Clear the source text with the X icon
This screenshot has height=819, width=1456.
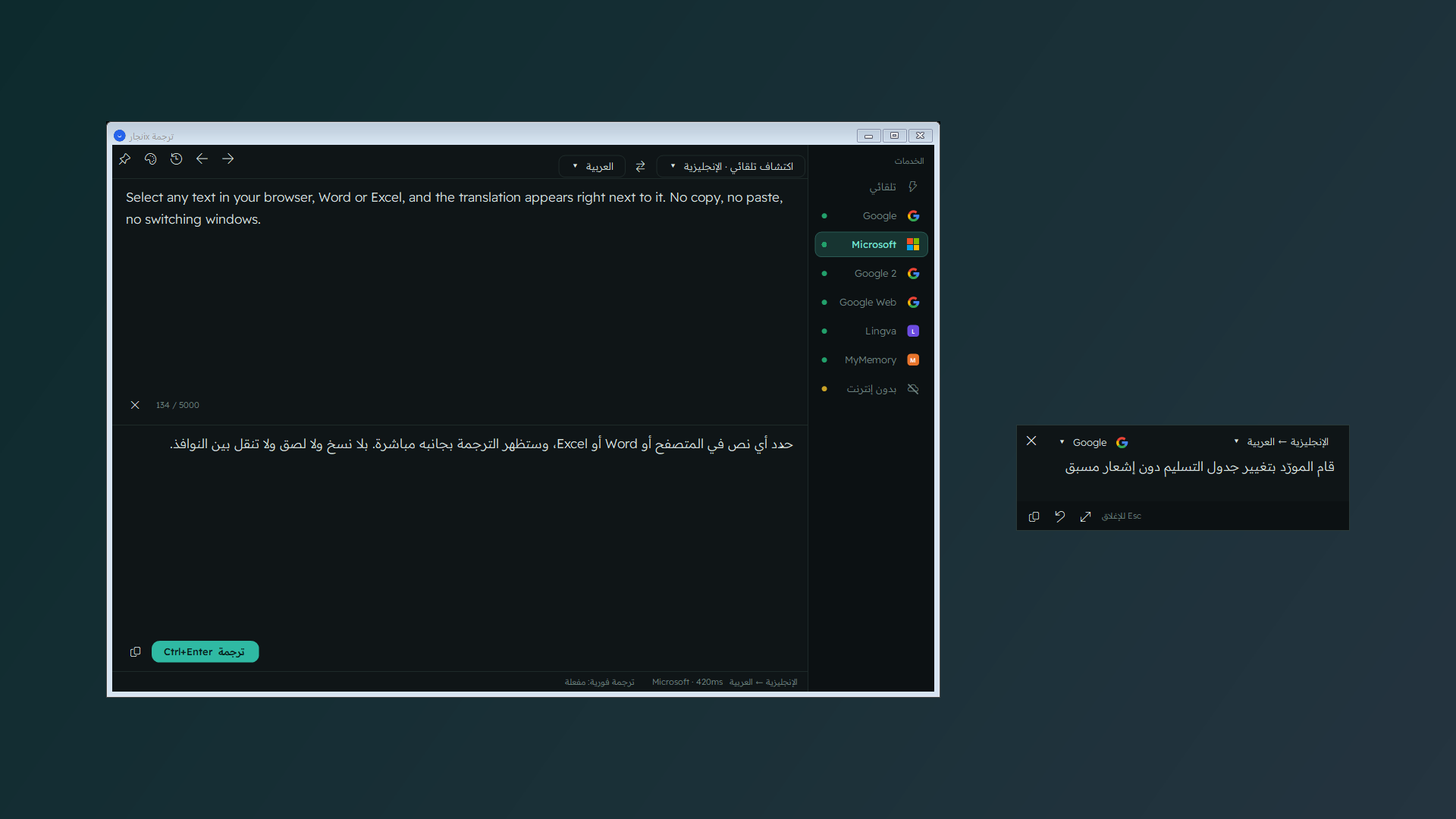[135, 405]
